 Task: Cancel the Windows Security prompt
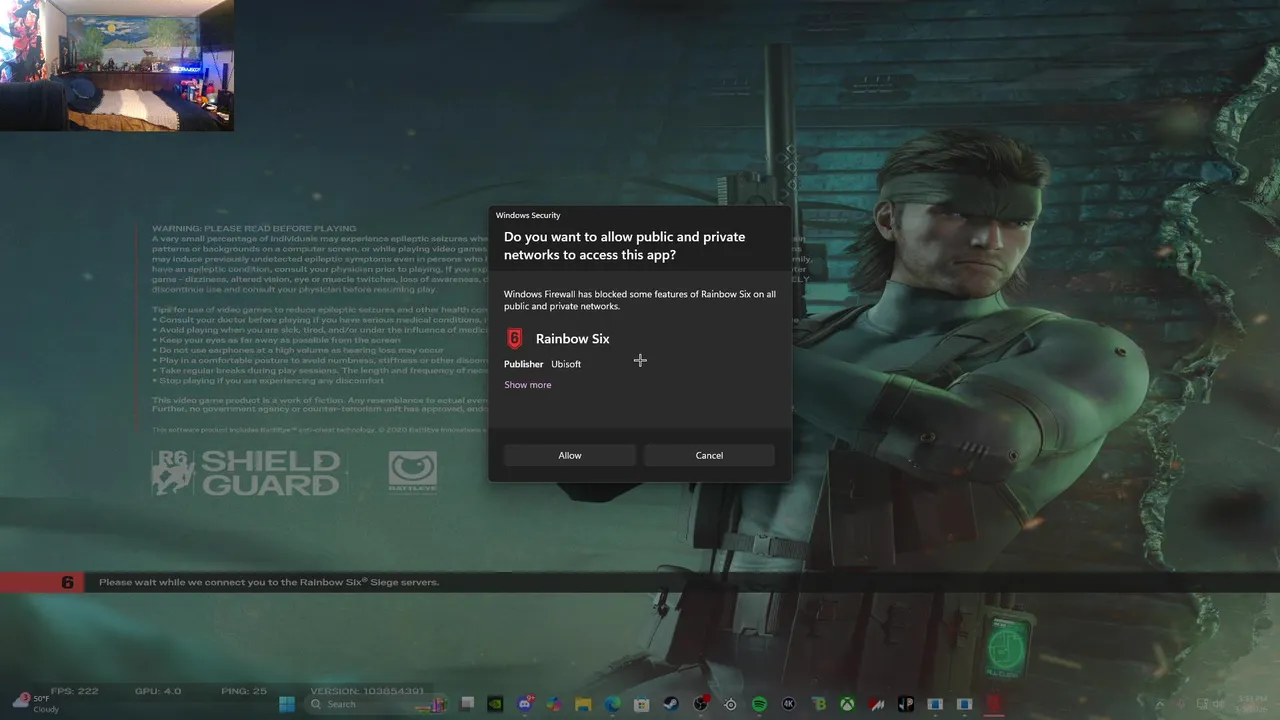point(709,455)
